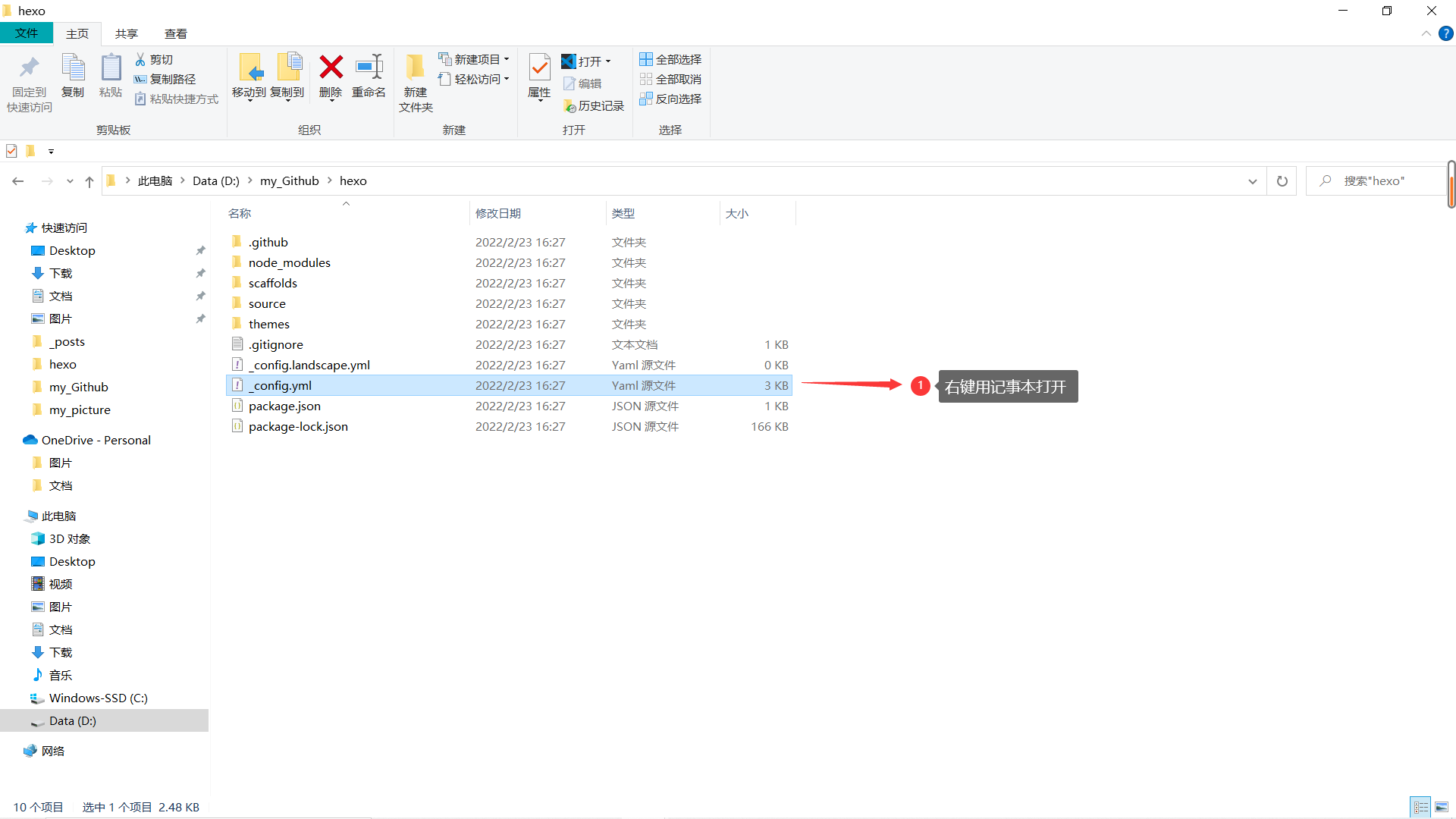Collapse the ribbon with the chevron
The image size is (1456, 819).
[x=1426, y=33]
